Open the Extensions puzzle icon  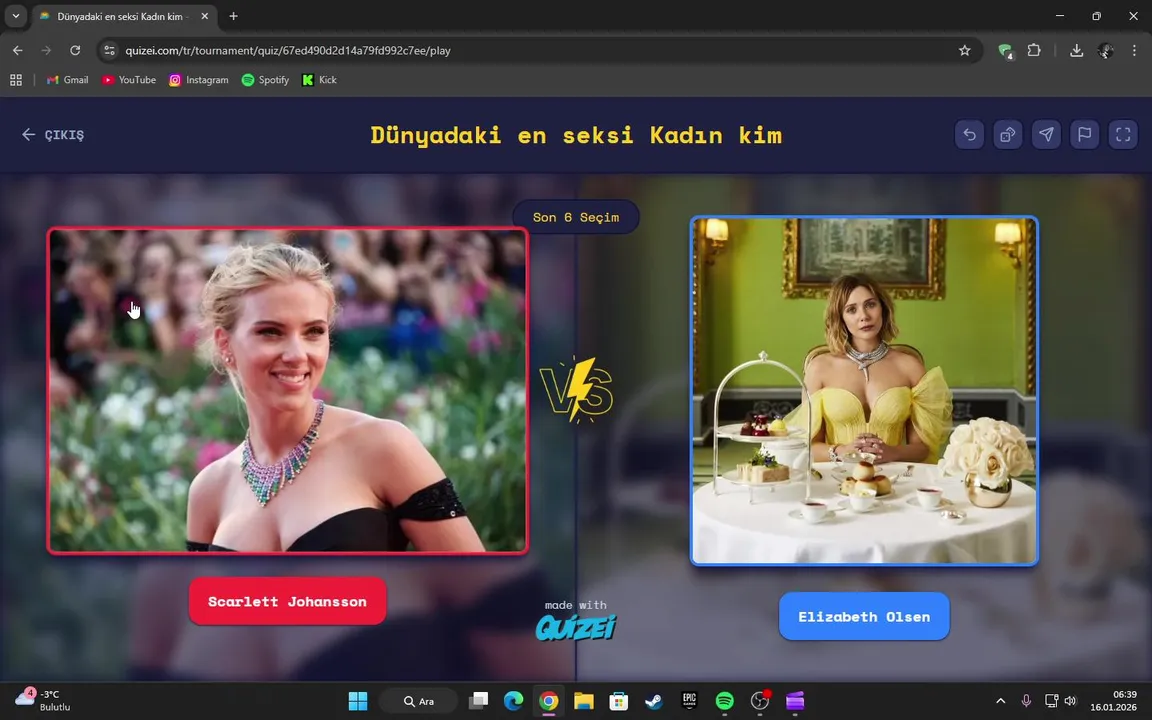1034,50
